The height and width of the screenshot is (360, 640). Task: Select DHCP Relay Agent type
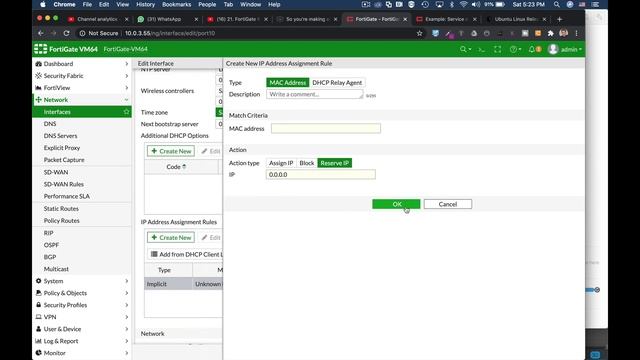tap(337, 82)
